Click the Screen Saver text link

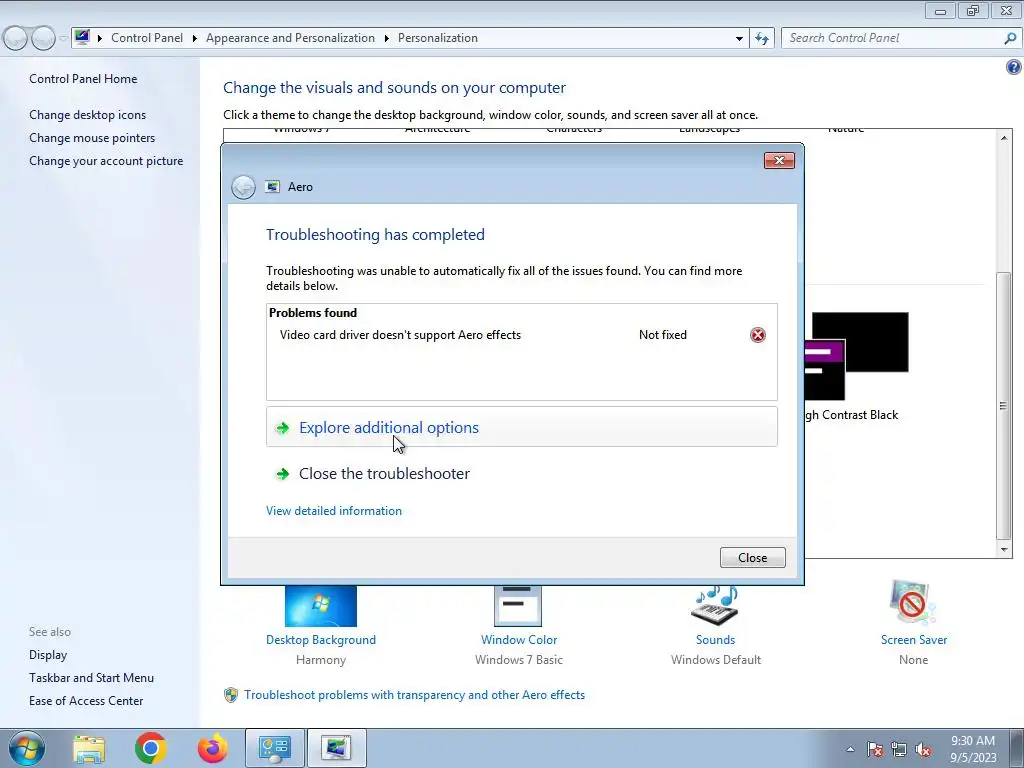tap(914, 640)
